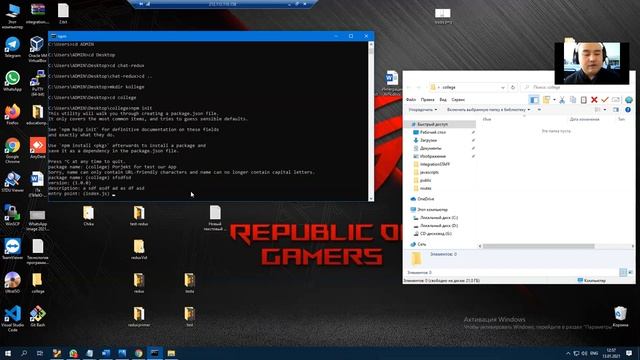Viewport: 640px width, 360px height.
Task: Select the test-redux folder on the desktop
Action: [x=139, y=215]
